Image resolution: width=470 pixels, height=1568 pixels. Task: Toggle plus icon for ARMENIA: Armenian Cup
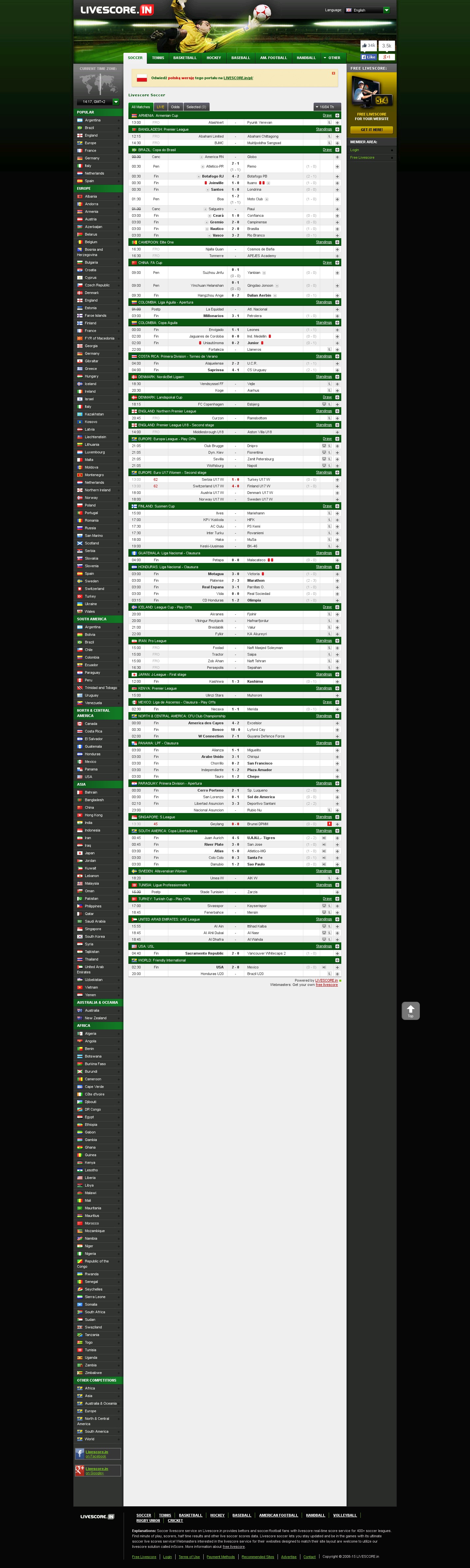click(x=337, y=115)
